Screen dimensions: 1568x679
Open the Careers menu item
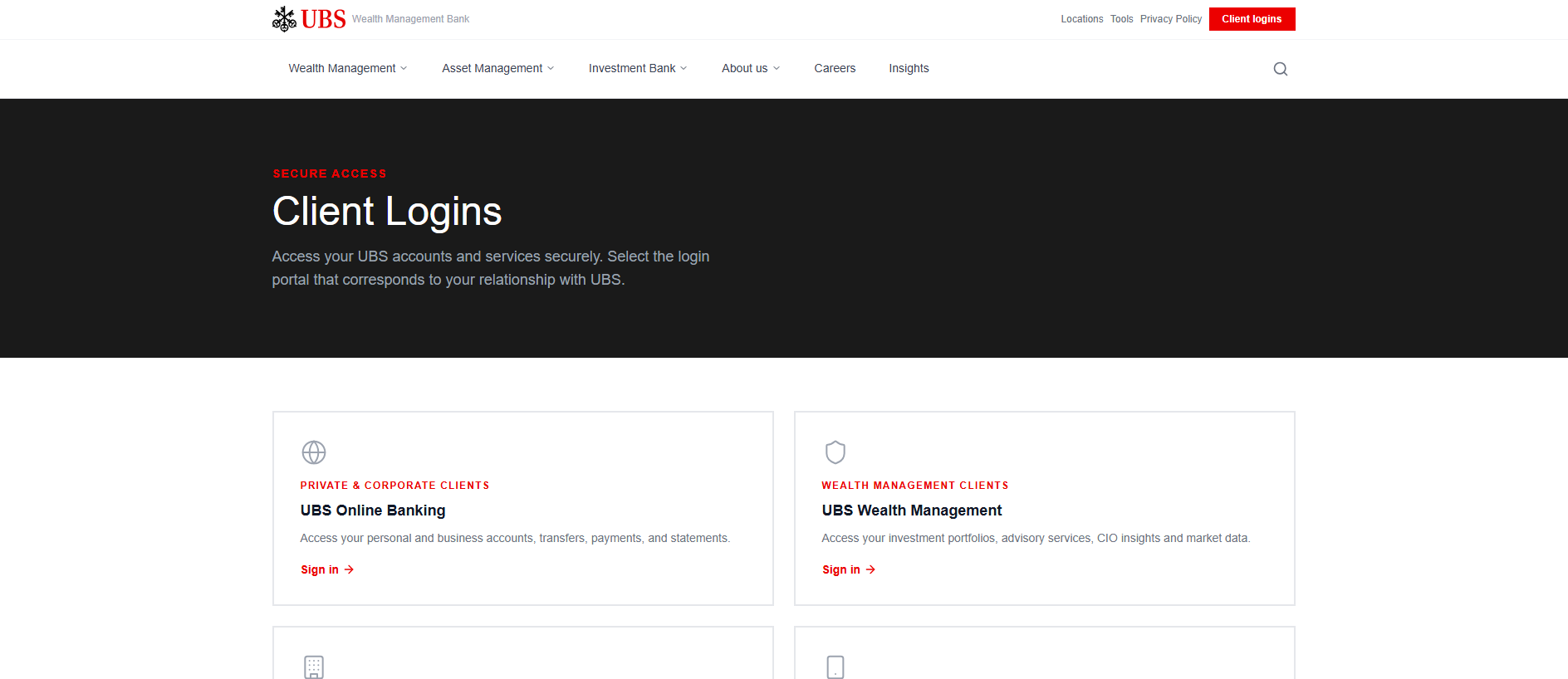835,68
